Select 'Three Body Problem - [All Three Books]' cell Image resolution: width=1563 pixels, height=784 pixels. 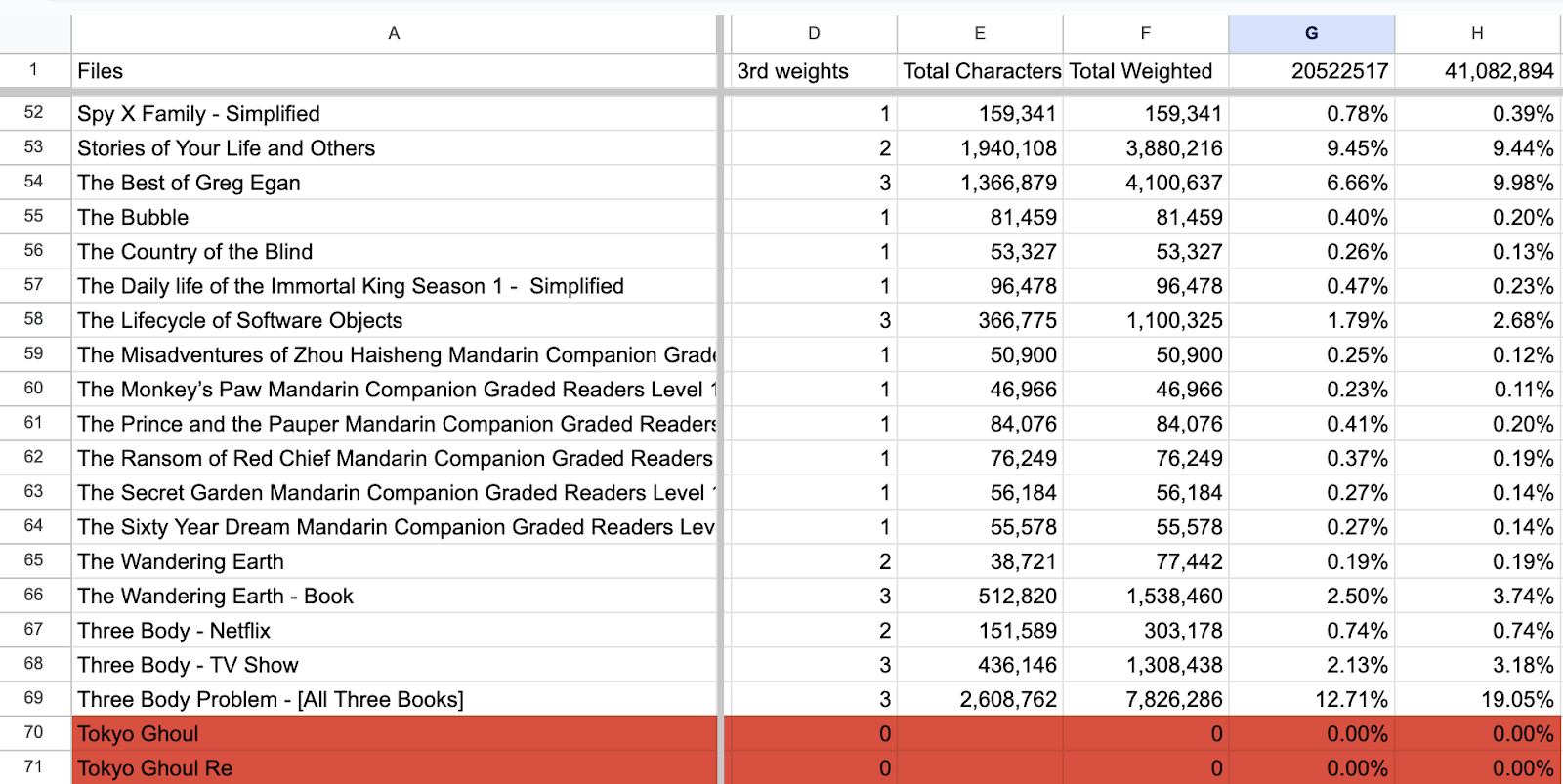pos(394,699)
